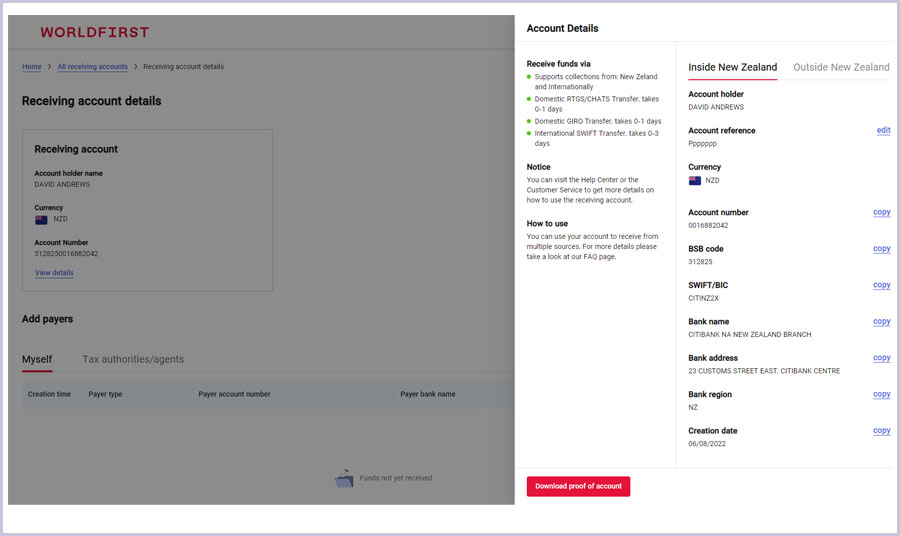Image resolution: width=900 pixels, height=536 pixels.
Task: Click the New Zealand flag under Currency in panel
Action: tap(695, 181)
